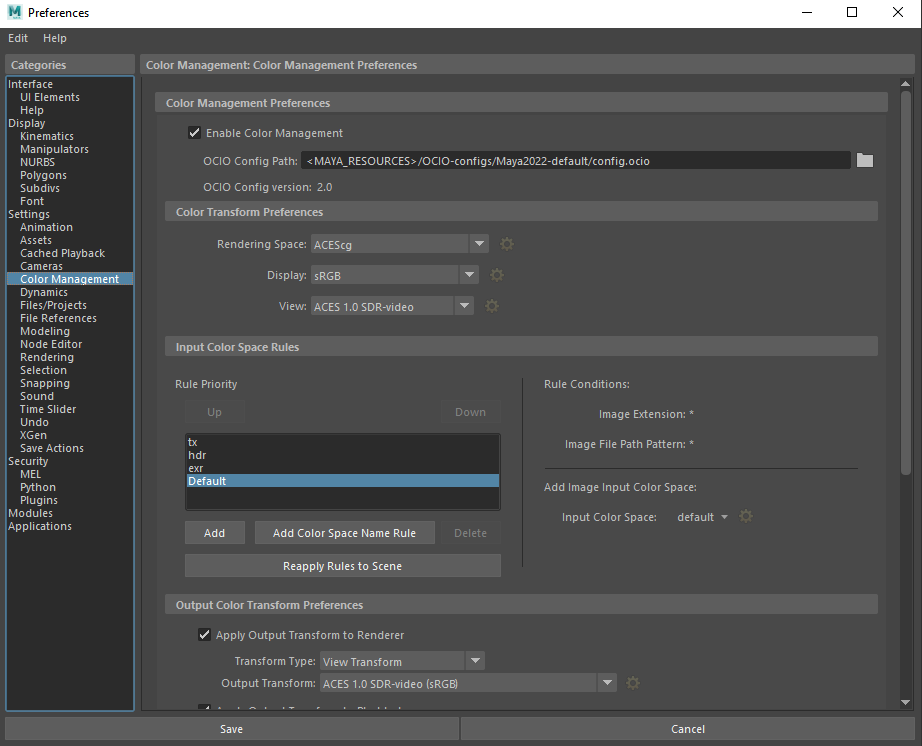Select the Color Management category in sidebar
Screen dimensions: 922x746
[x=69, y=278]
